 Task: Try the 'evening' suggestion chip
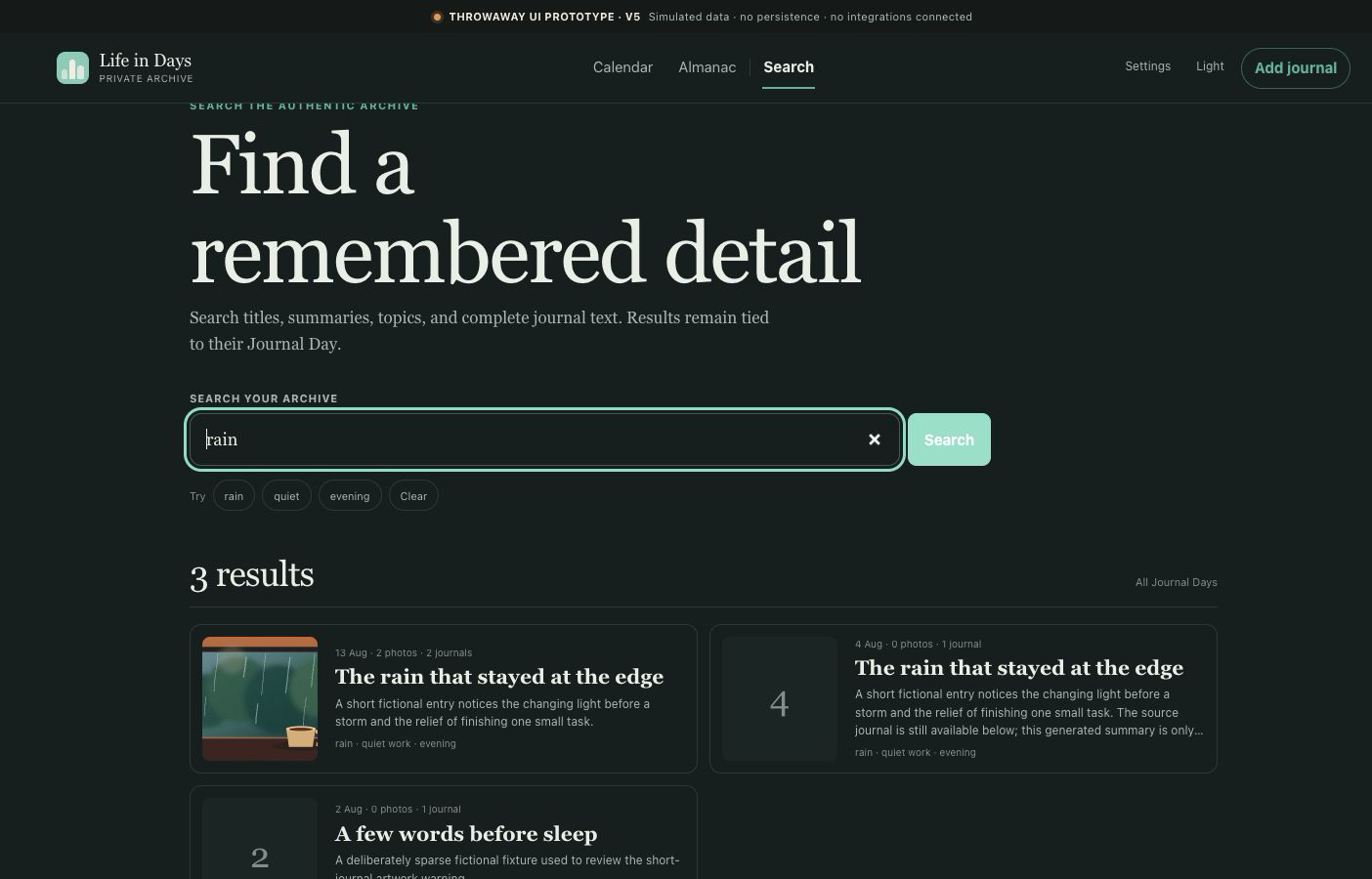pos(350,496)
